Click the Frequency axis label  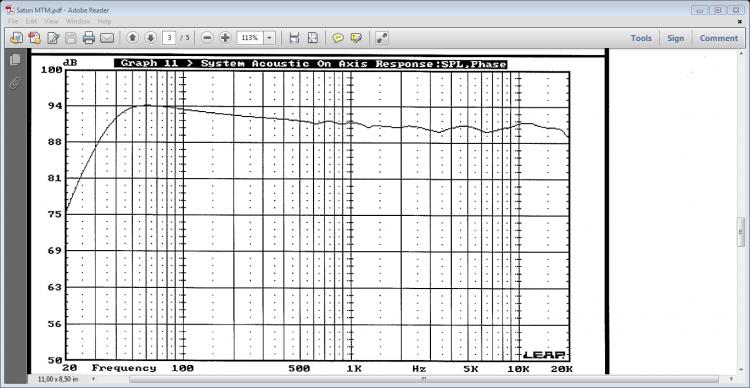[x=124, y=368]
